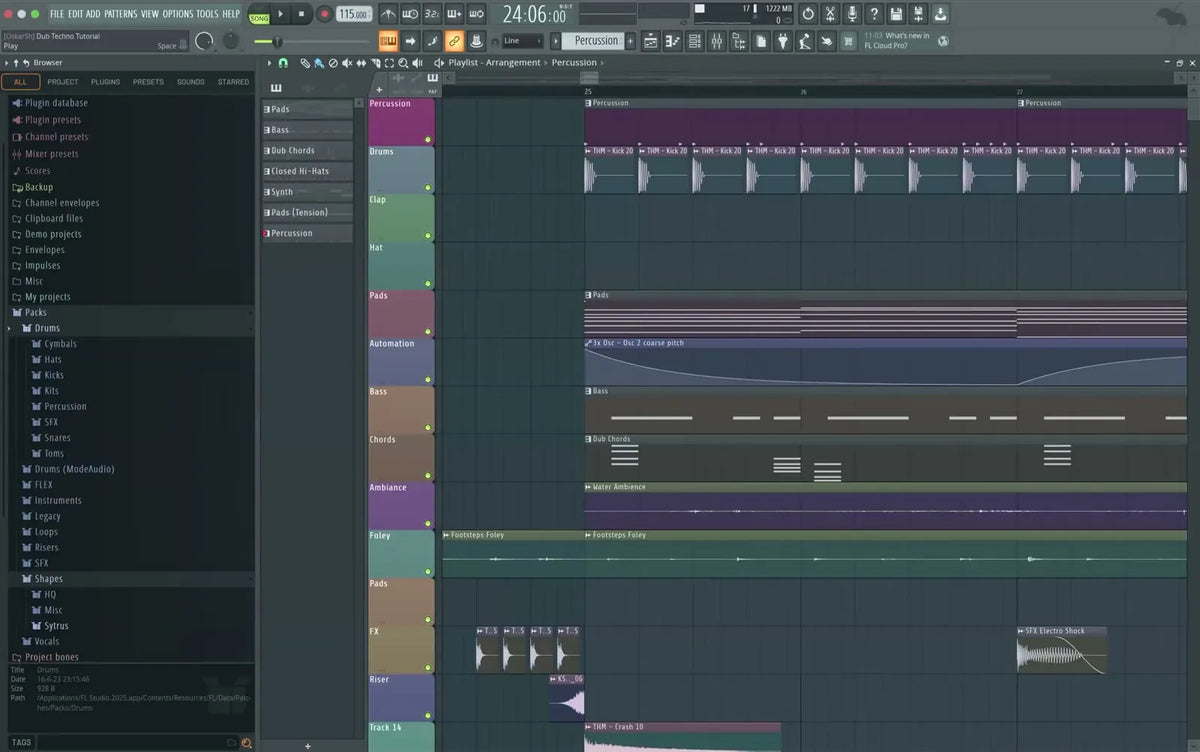Click the Record transport button
1200x752 pixels.
[x=325, y=14]
